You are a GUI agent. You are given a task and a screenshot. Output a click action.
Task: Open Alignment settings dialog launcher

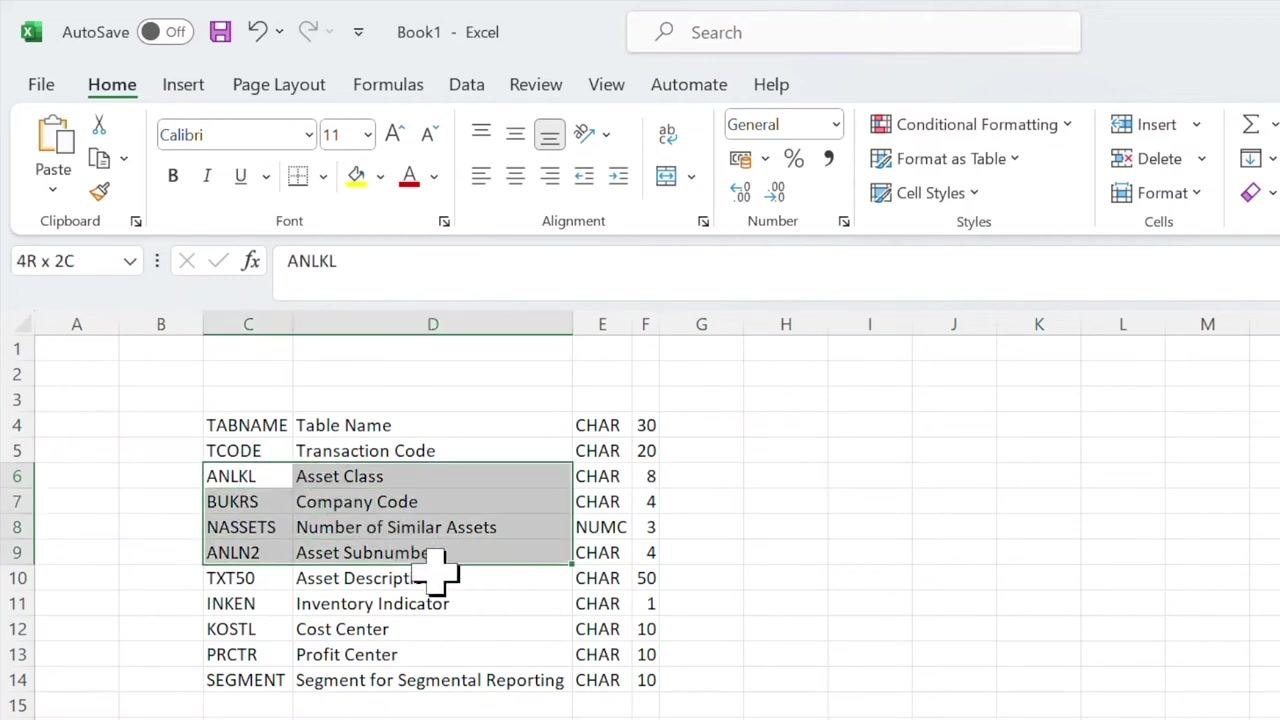pyautogui.click(x=703, y=222)
